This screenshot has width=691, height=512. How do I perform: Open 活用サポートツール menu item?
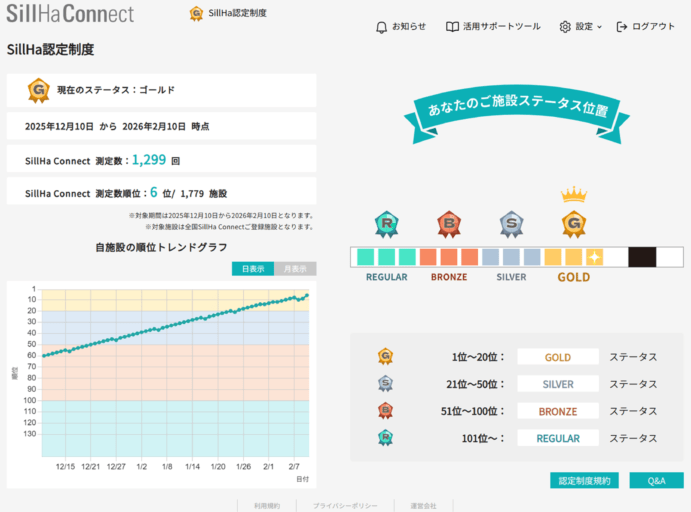click(493, 27)
